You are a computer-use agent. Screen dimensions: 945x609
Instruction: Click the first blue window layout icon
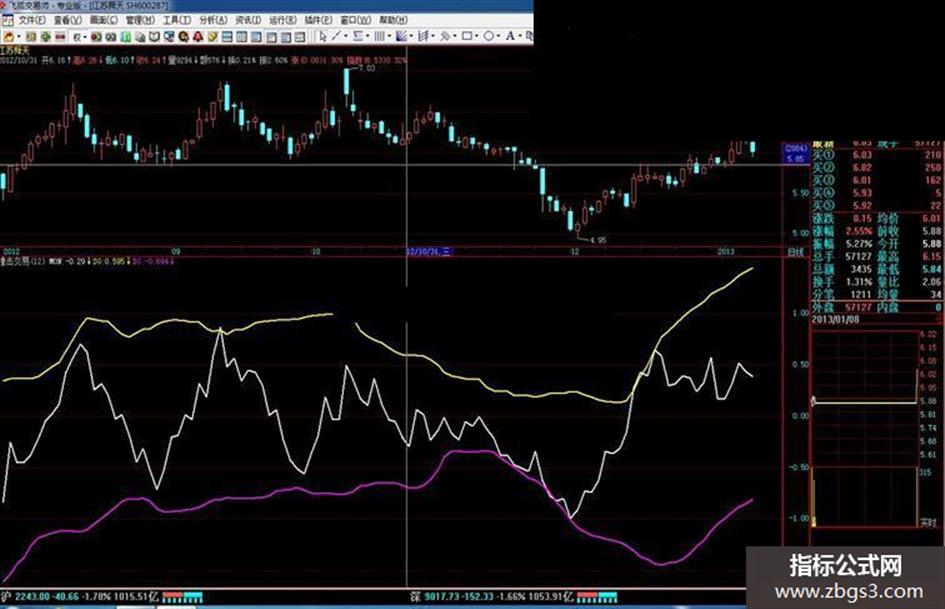227,37
